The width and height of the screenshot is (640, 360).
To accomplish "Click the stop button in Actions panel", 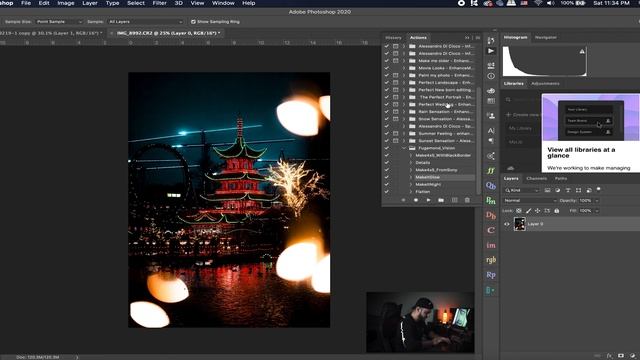I will click(x=403, y=200).
